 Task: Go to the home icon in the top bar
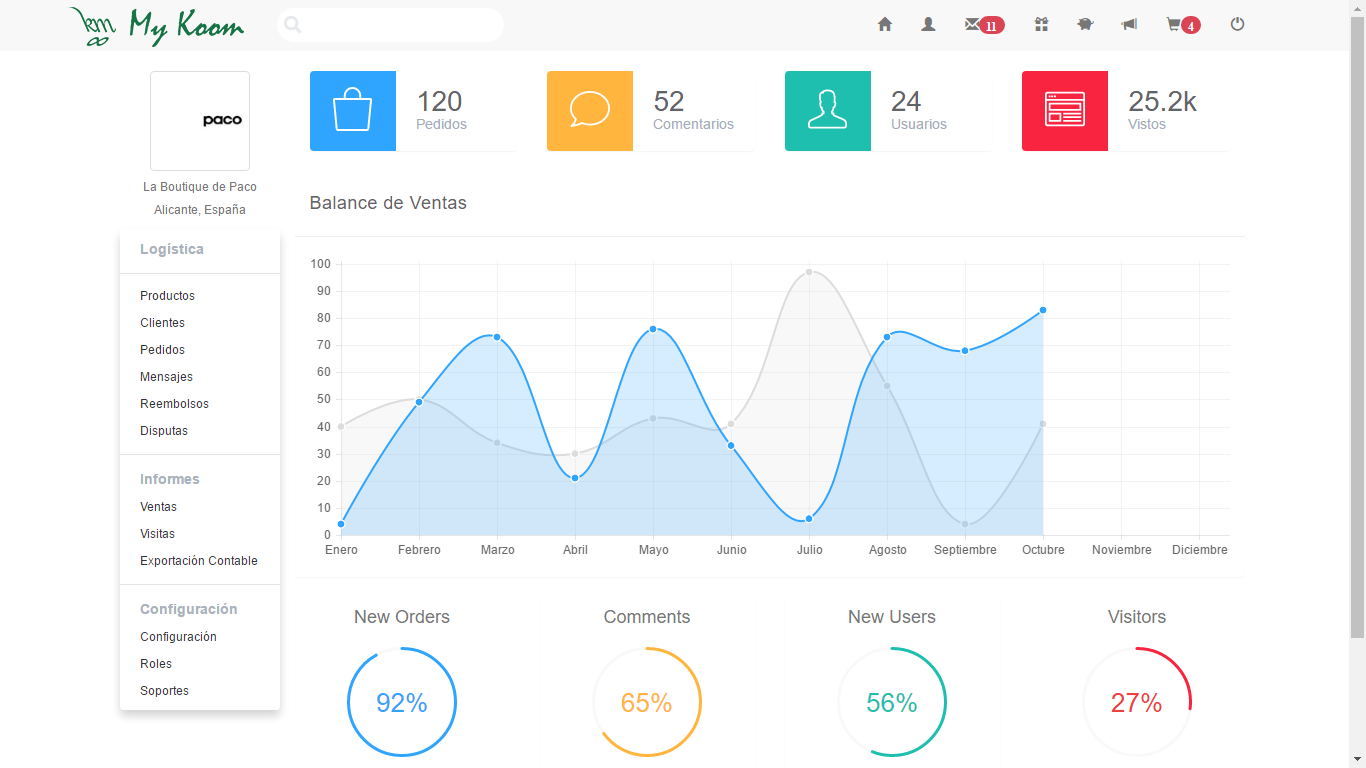tap(884, 25)
